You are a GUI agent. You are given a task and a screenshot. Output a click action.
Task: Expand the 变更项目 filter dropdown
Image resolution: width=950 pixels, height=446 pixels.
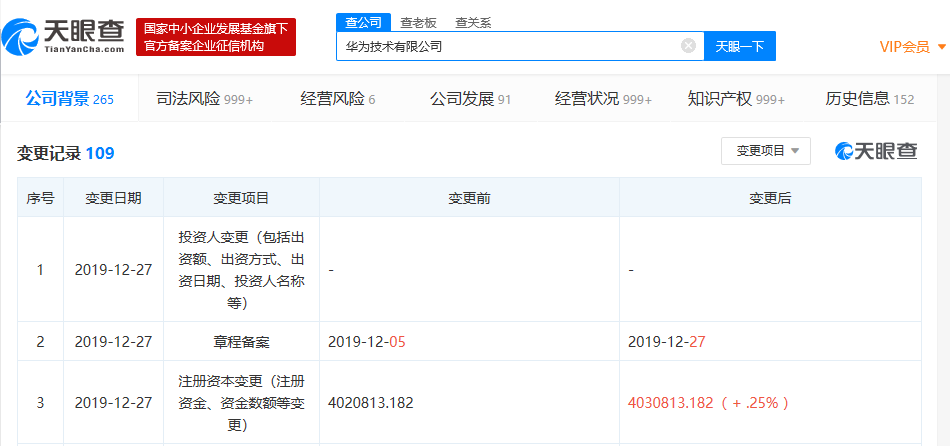[x=766, y=151]
